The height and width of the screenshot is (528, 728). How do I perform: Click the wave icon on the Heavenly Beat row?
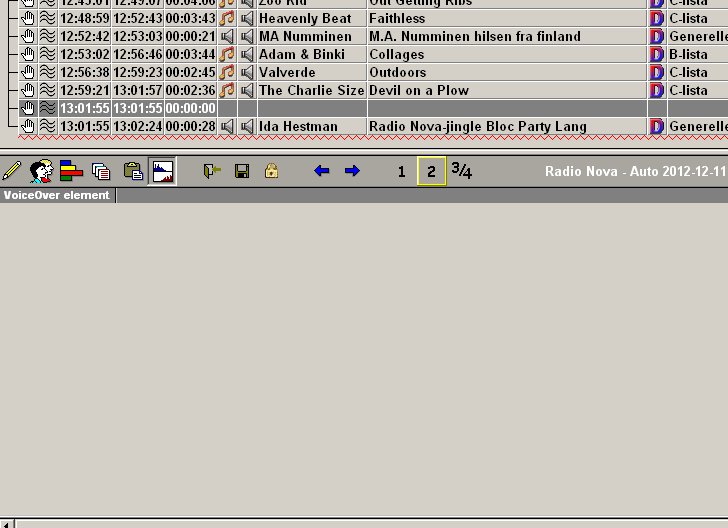pos(47,19)
